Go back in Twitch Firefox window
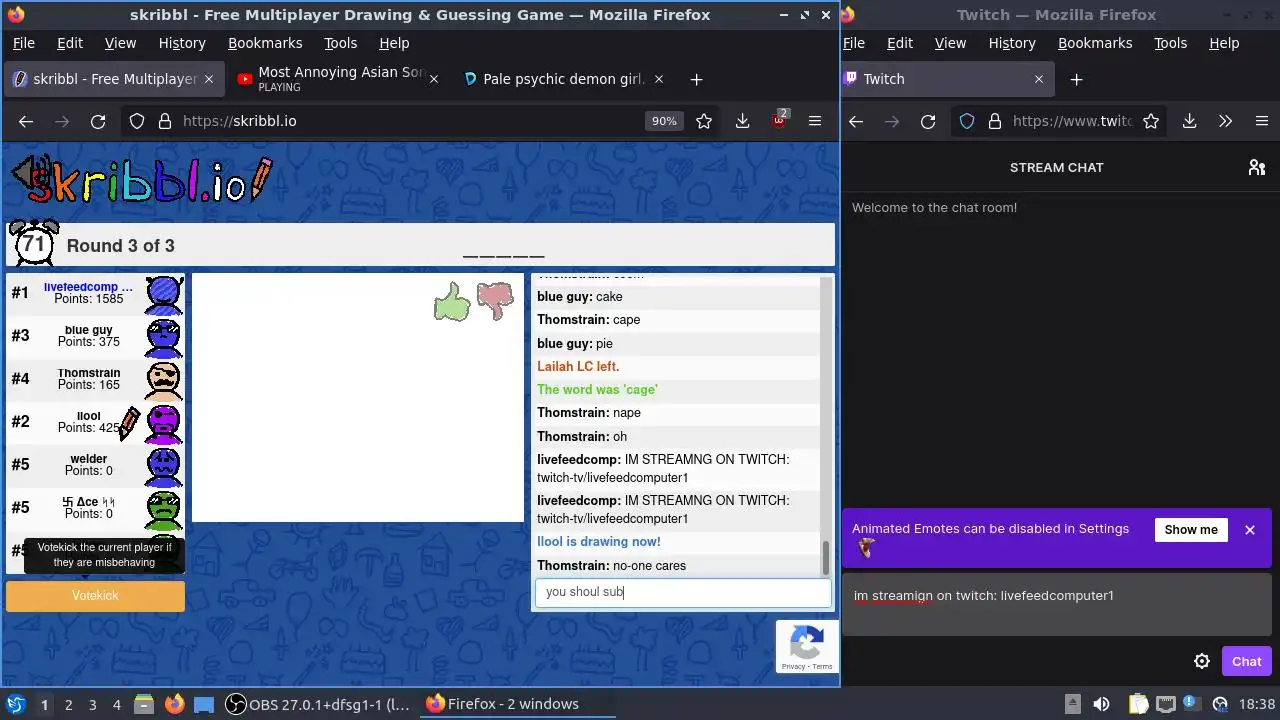The image size is (1280, 720). click(x=856, y=121)
